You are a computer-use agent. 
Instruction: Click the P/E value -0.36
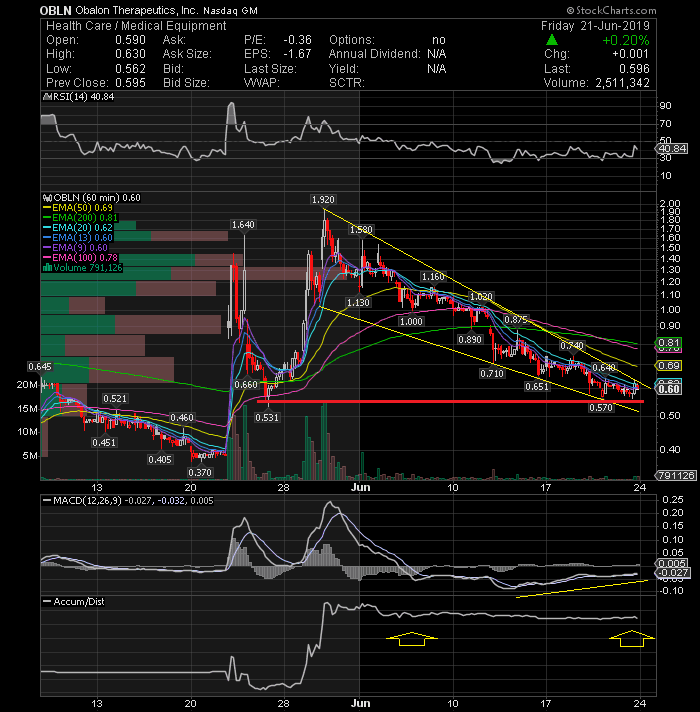[x=297, y=40]
